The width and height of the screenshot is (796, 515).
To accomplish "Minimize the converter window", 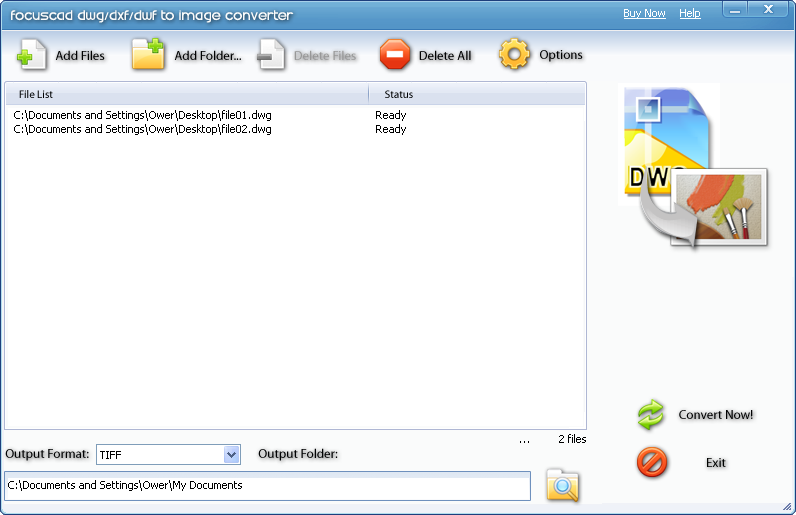I will (x=735, y=10).
